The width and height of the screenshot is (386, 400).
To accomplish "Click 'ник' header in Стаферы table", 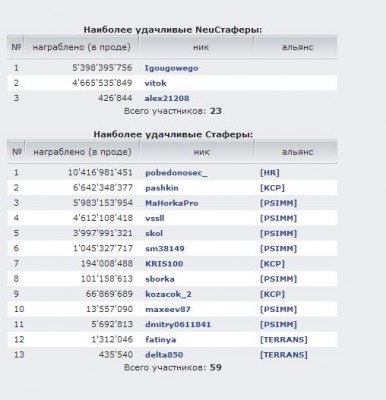I will [x=202, y=152].
